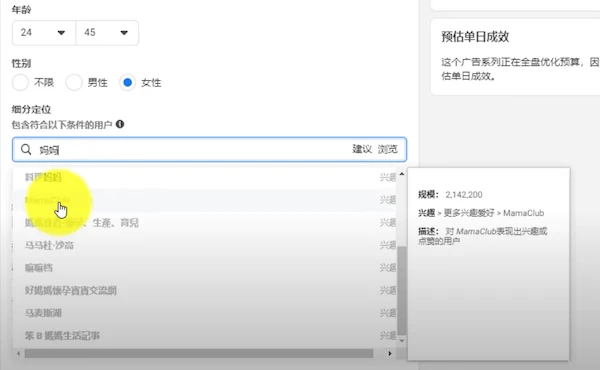Choose the 料理妈妈 interest suggestion

point(205,177)
